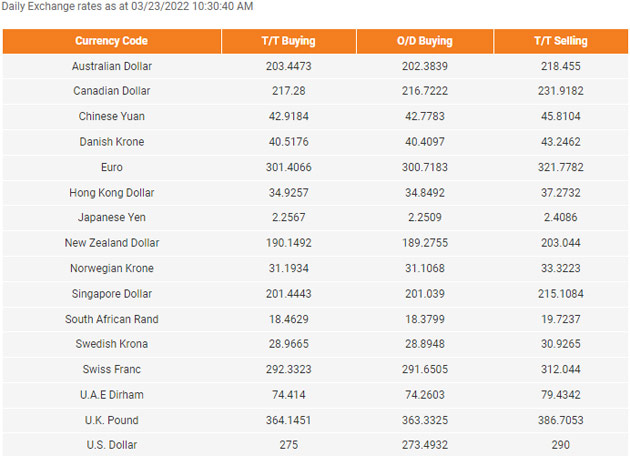Select the South African Rand currency name
Viewport: 630px width, 456px height.
[112, 319]
